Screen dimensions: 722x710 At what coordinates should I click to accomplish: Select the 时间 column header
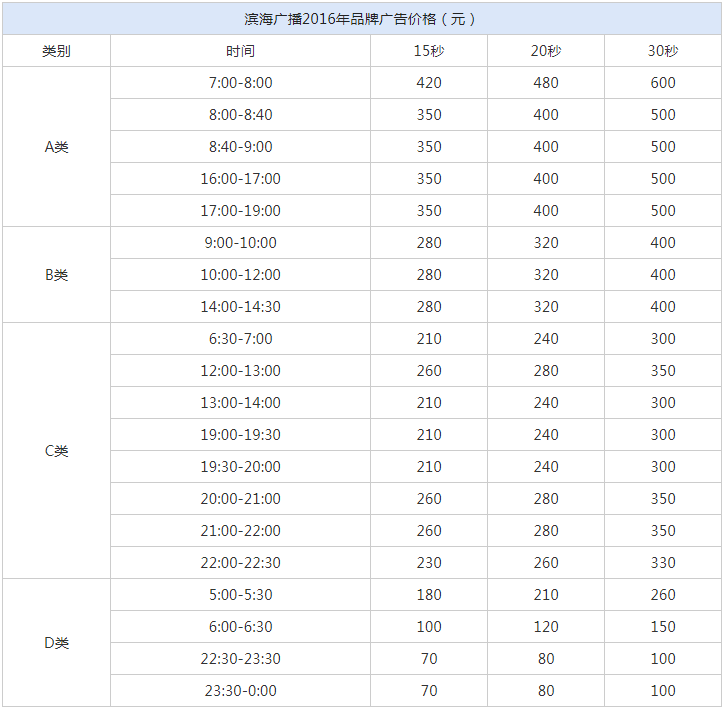[240, 51]
